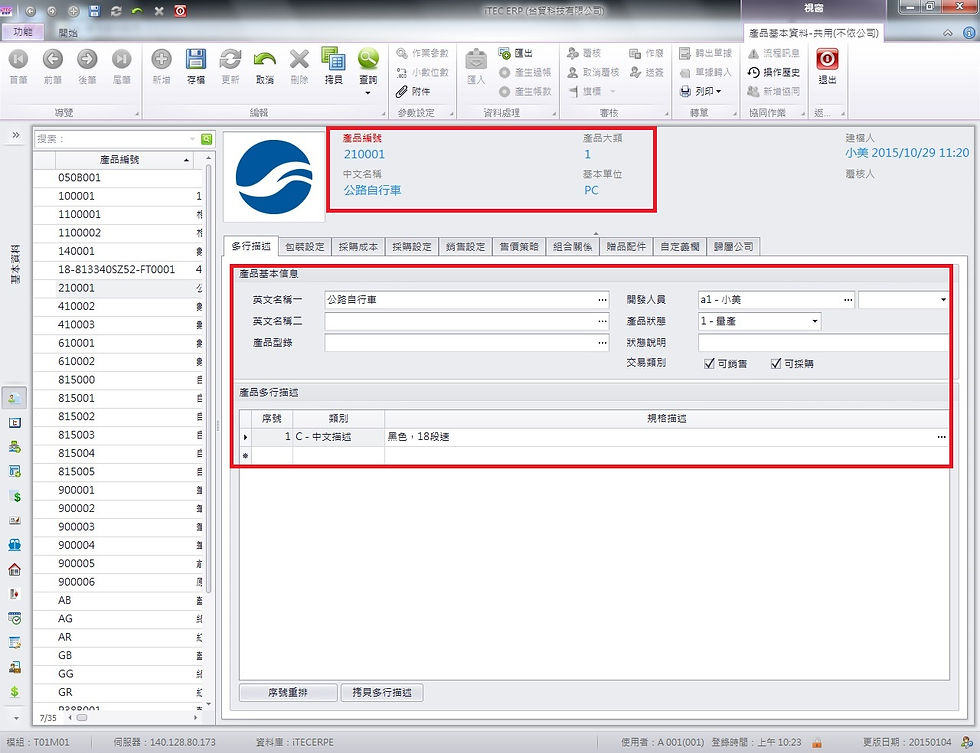Click the 列印 print icon

pos(686,92)
